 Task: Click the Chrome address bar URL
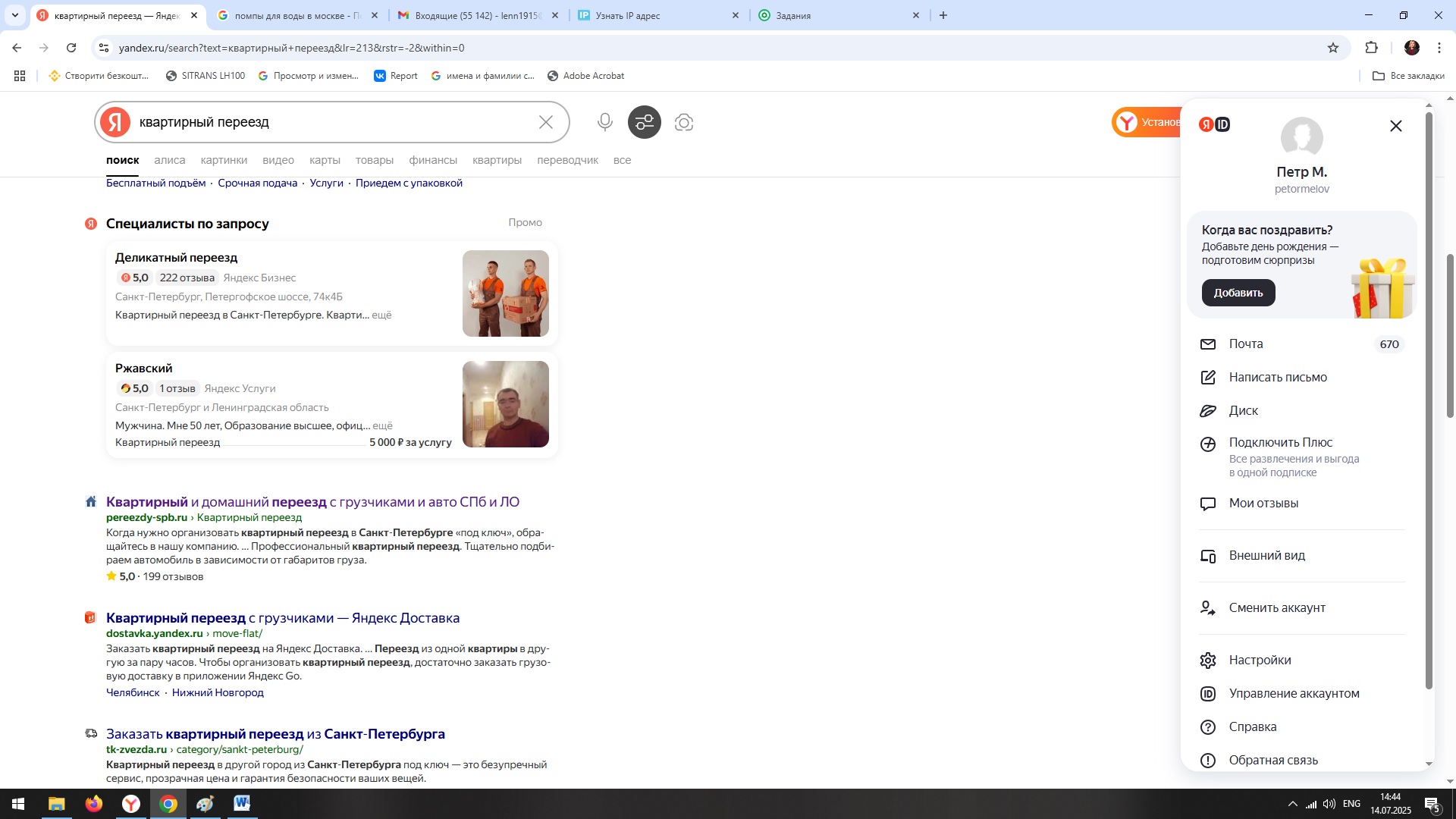(292, 48)
